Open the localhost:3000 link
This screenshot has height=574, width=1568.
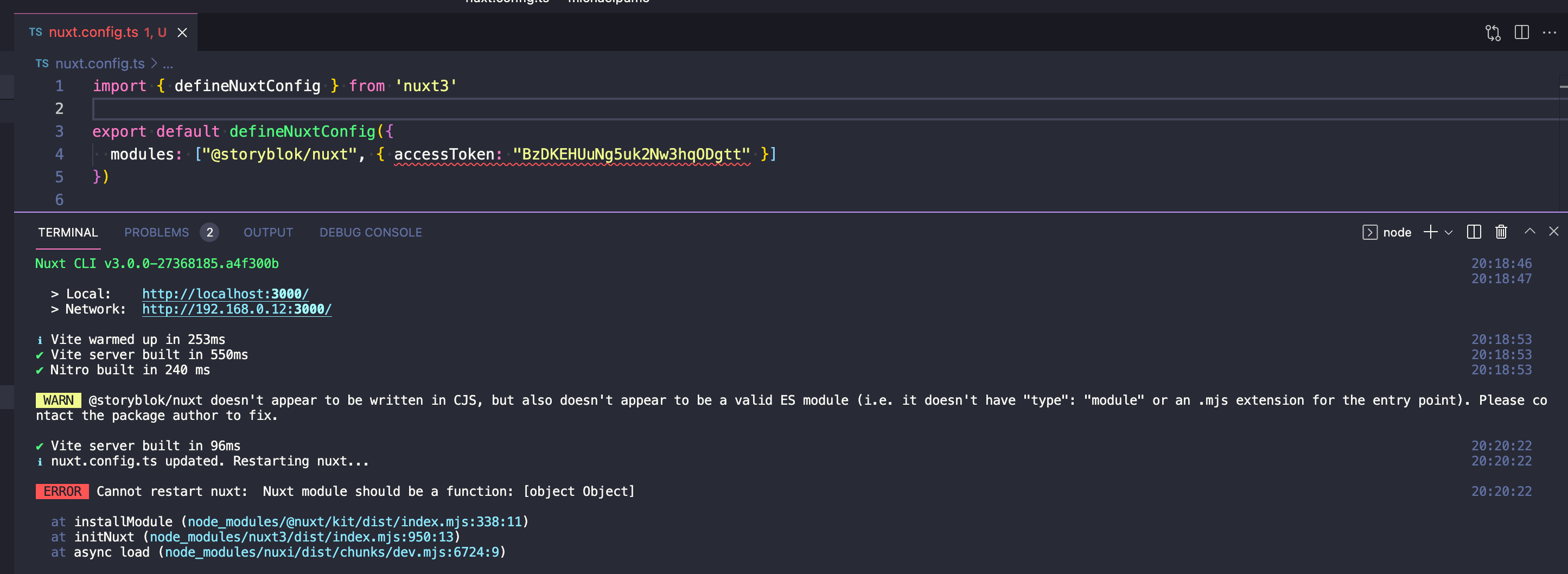coord(225,294)
